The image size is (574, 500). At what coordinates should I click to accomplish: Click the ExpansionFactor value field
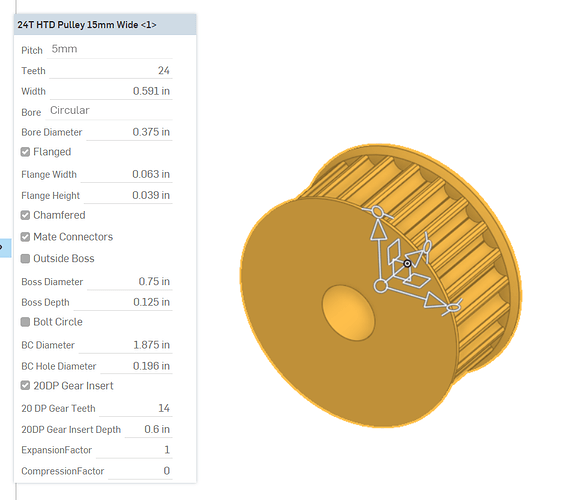[x=134, y=450]
